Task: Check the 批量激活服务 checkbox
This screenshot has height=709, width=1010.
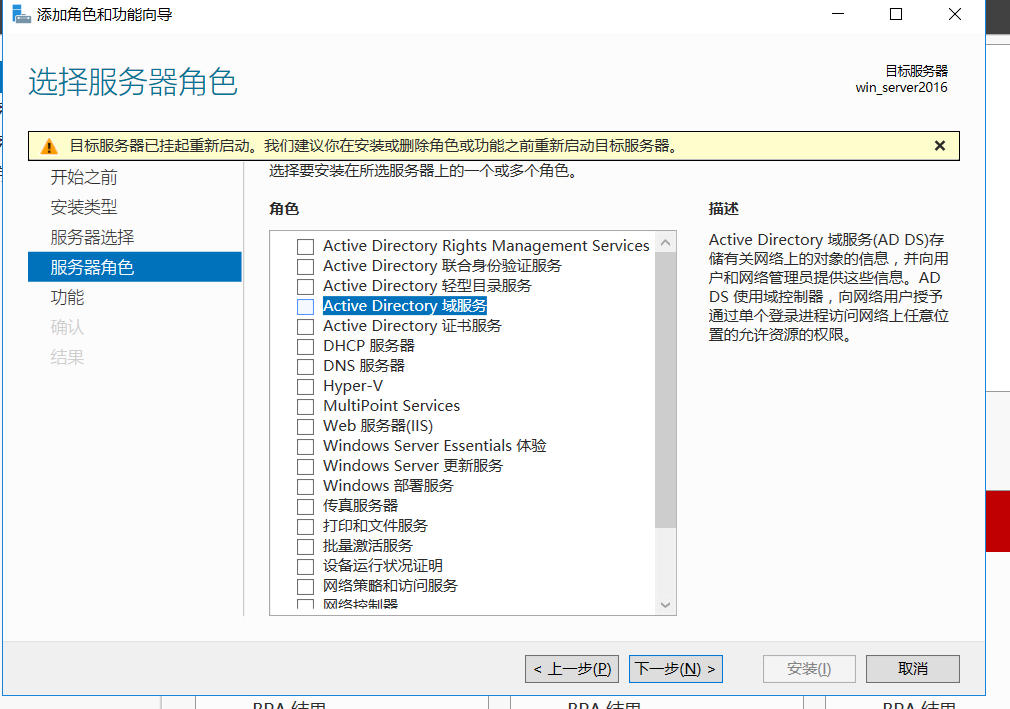Action: click(x=305, y=546)
